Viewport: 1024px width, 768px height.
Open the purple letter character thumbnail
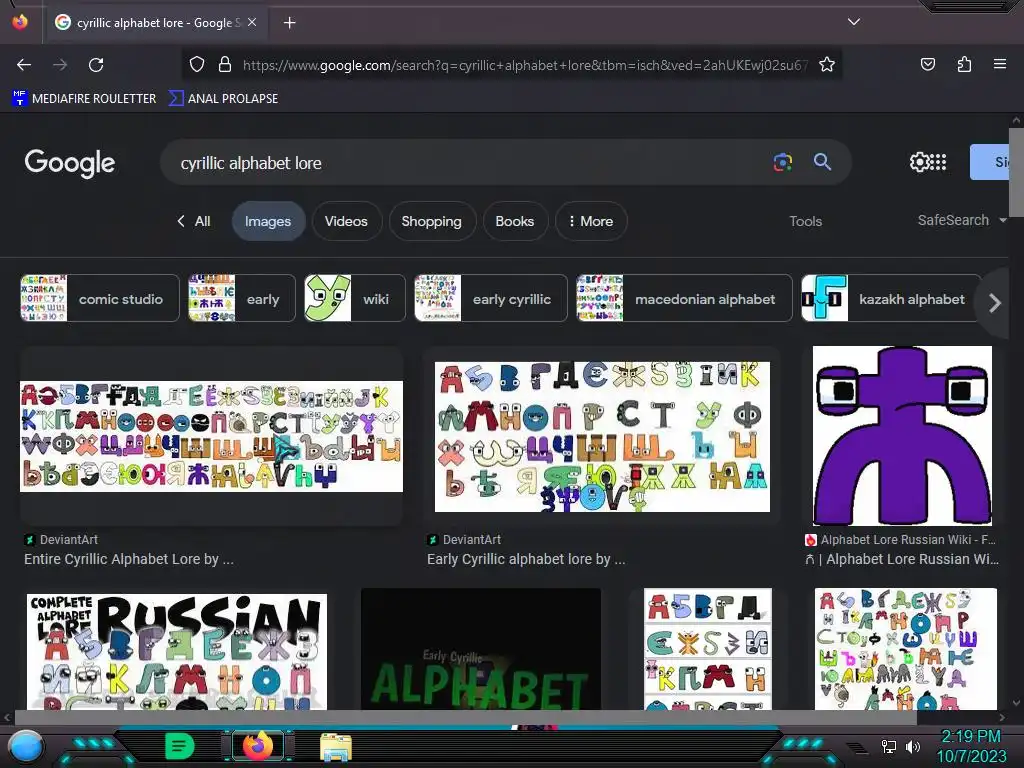coord(902,436)
